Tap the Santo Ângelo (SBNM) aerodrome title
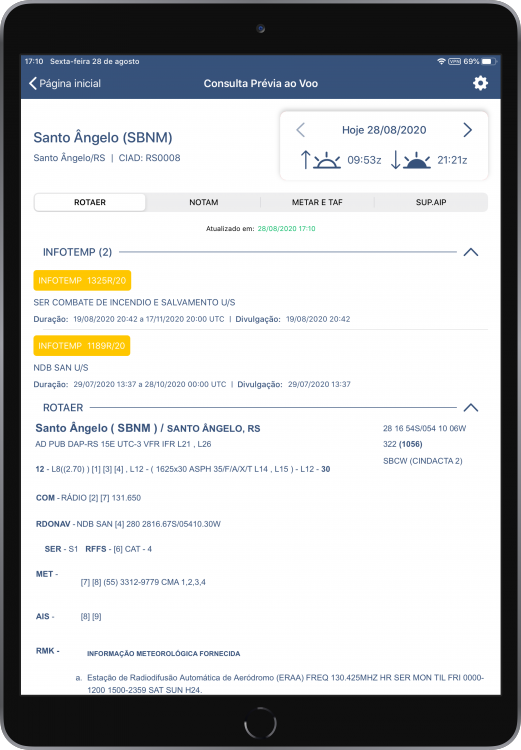The width and height of the screenshot is (521, 750). pos(103,138)
